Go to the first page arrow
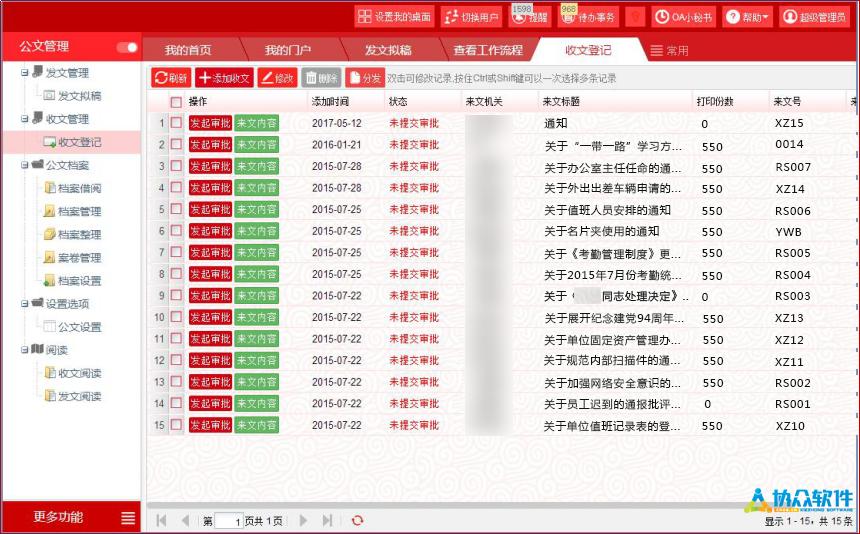The image size is (860, 534). tap(161, 520)
